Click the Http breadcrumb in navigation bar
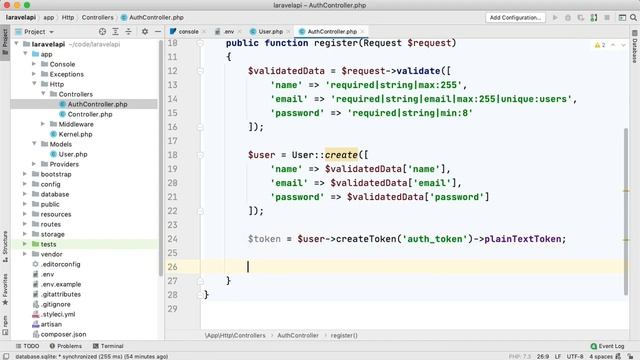This screenshot has width=640, height=360. coord(68,18)
